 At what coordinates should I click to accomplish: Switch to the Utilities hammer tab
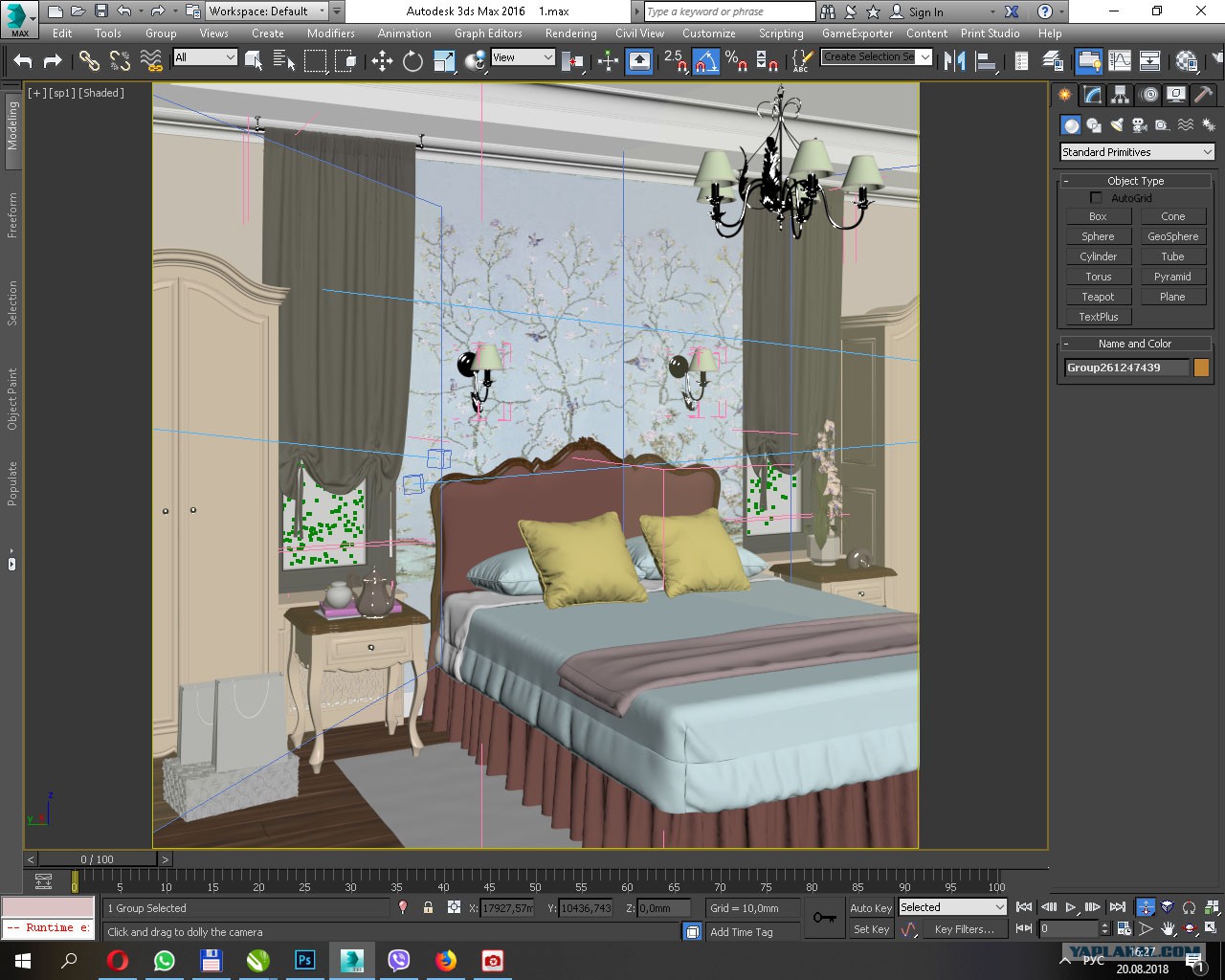pyautogui.click(x=1204, y=94)
